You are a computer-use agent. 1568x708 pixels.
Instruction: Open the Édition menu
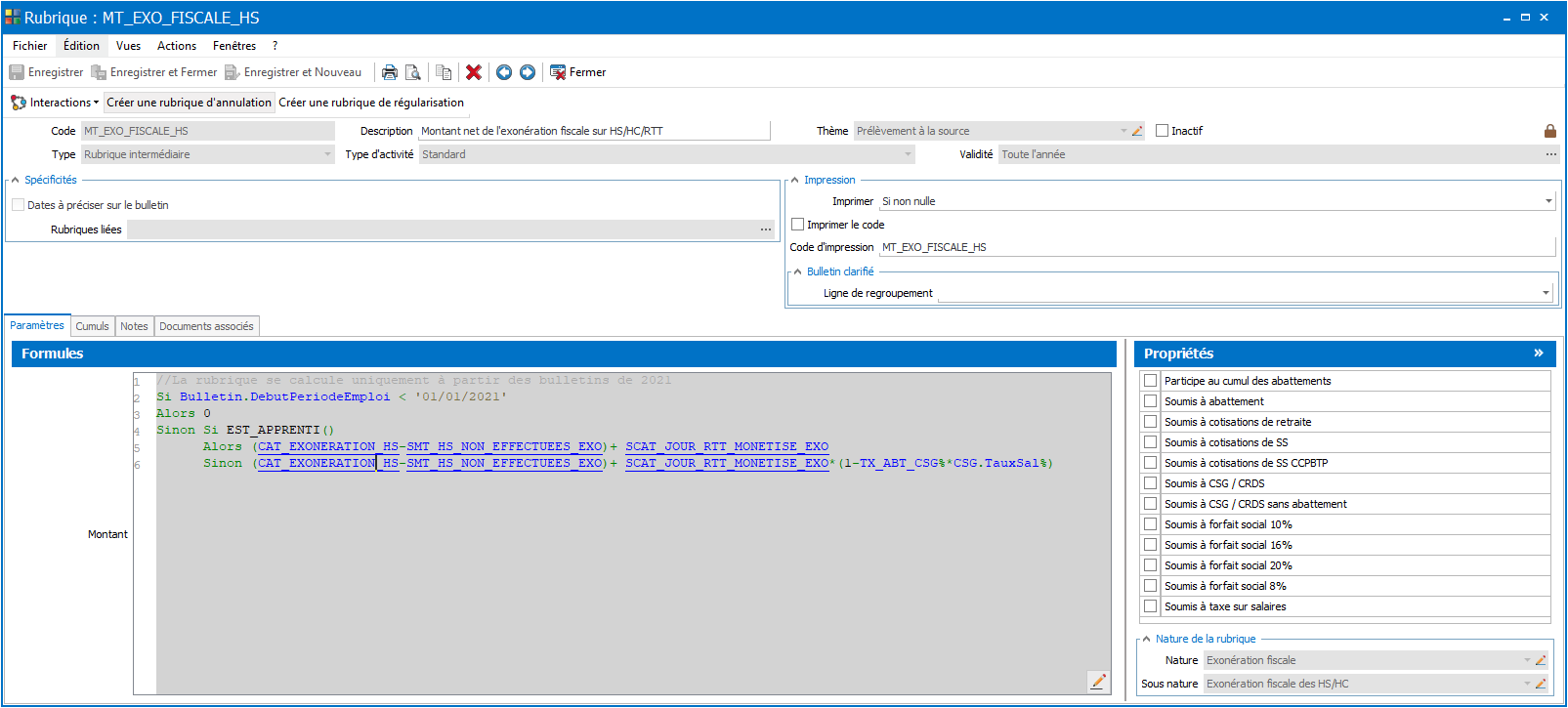[82, 46]
